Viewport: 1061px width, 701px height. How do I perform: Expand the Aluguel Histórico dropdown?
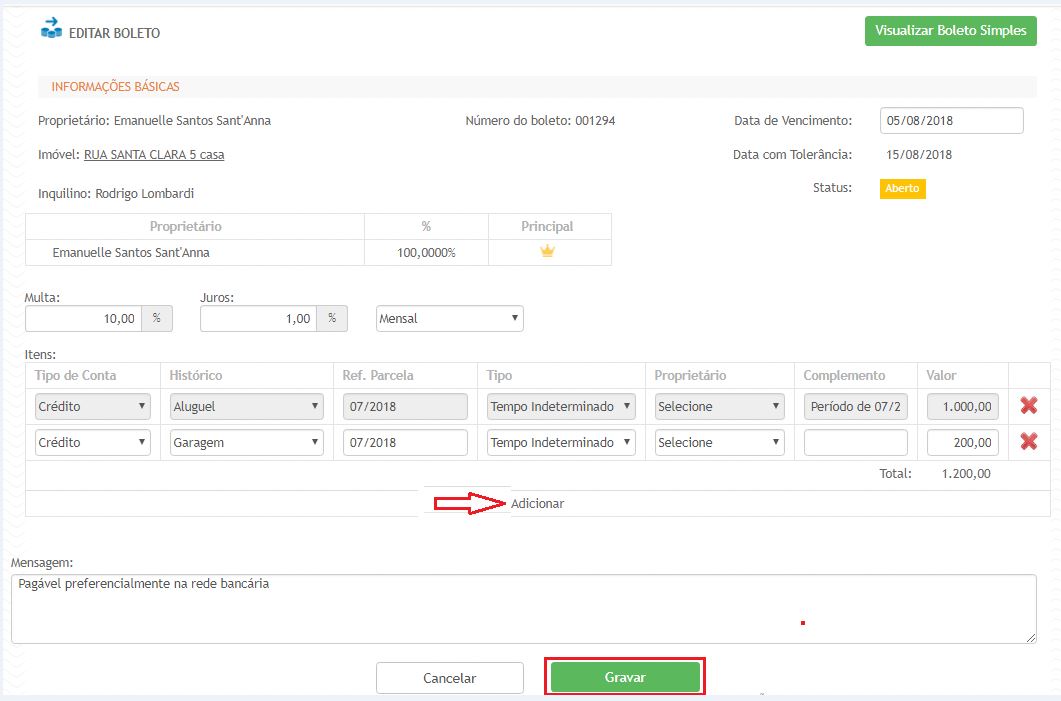246,406
